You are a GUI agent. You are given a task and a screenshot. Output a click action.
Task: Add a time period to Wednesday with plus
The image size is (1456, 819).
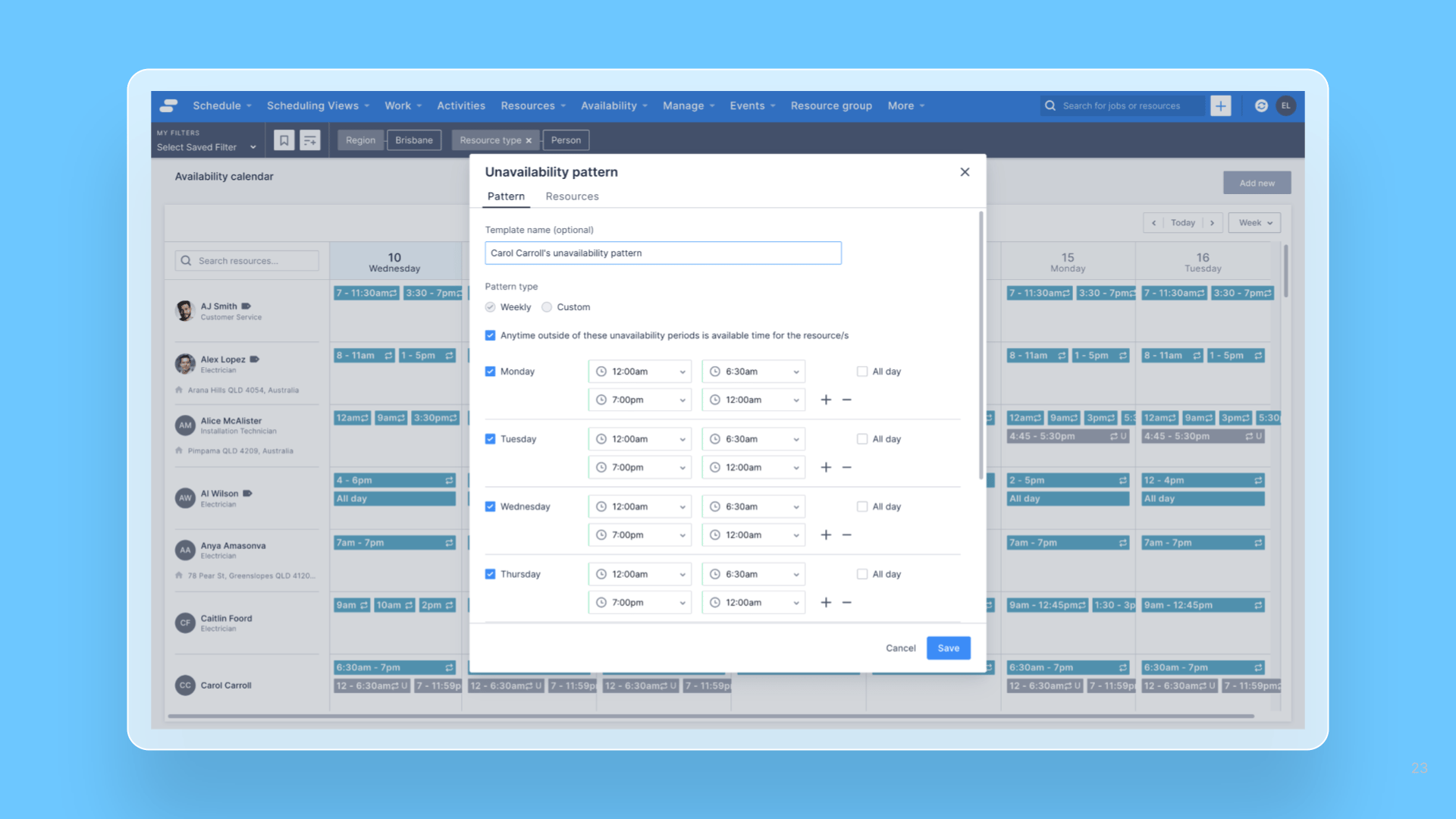pos(826,535)
